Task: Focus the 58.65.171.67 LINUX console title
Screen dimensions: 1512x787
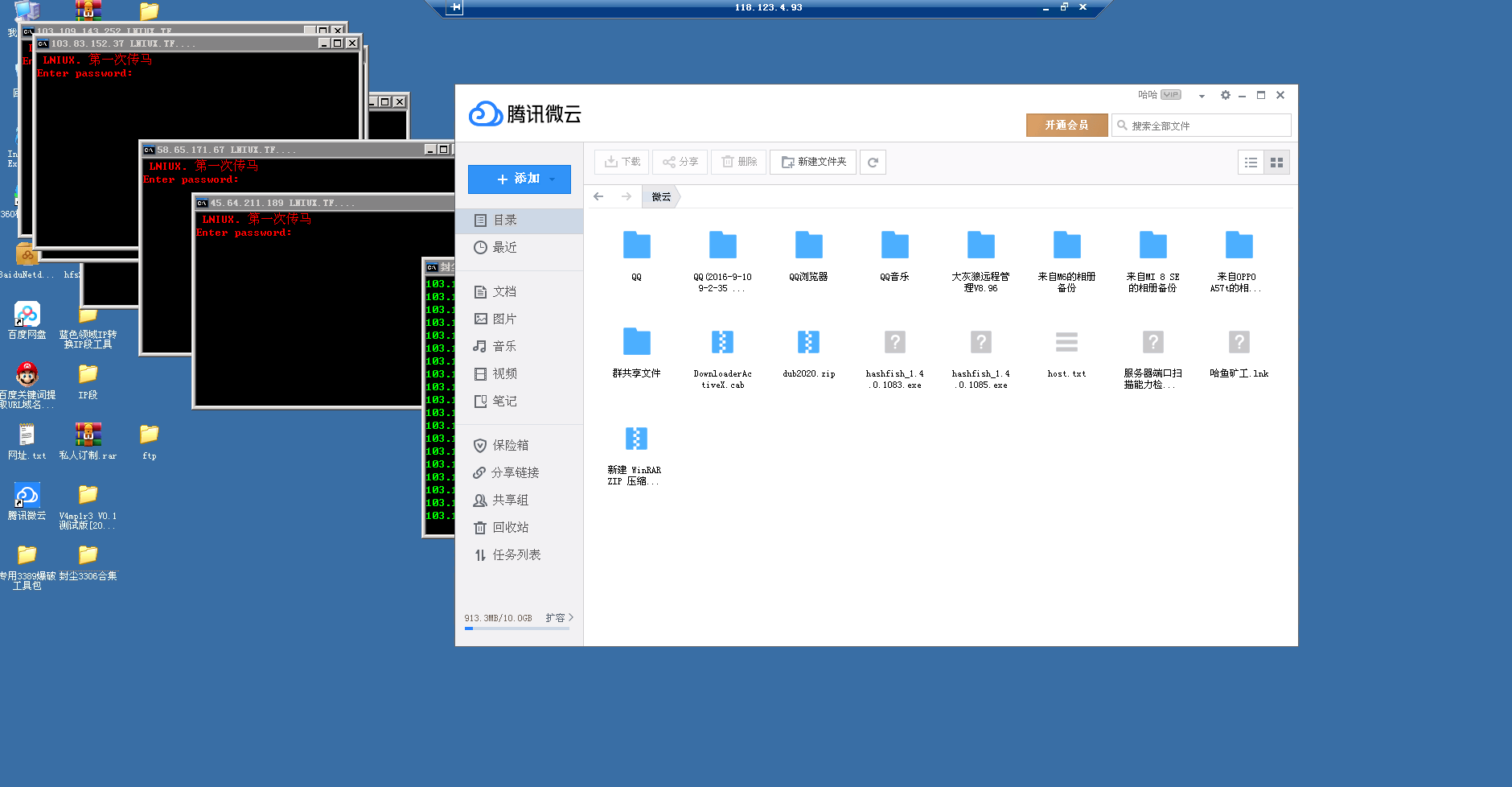Action: [226, 150]
